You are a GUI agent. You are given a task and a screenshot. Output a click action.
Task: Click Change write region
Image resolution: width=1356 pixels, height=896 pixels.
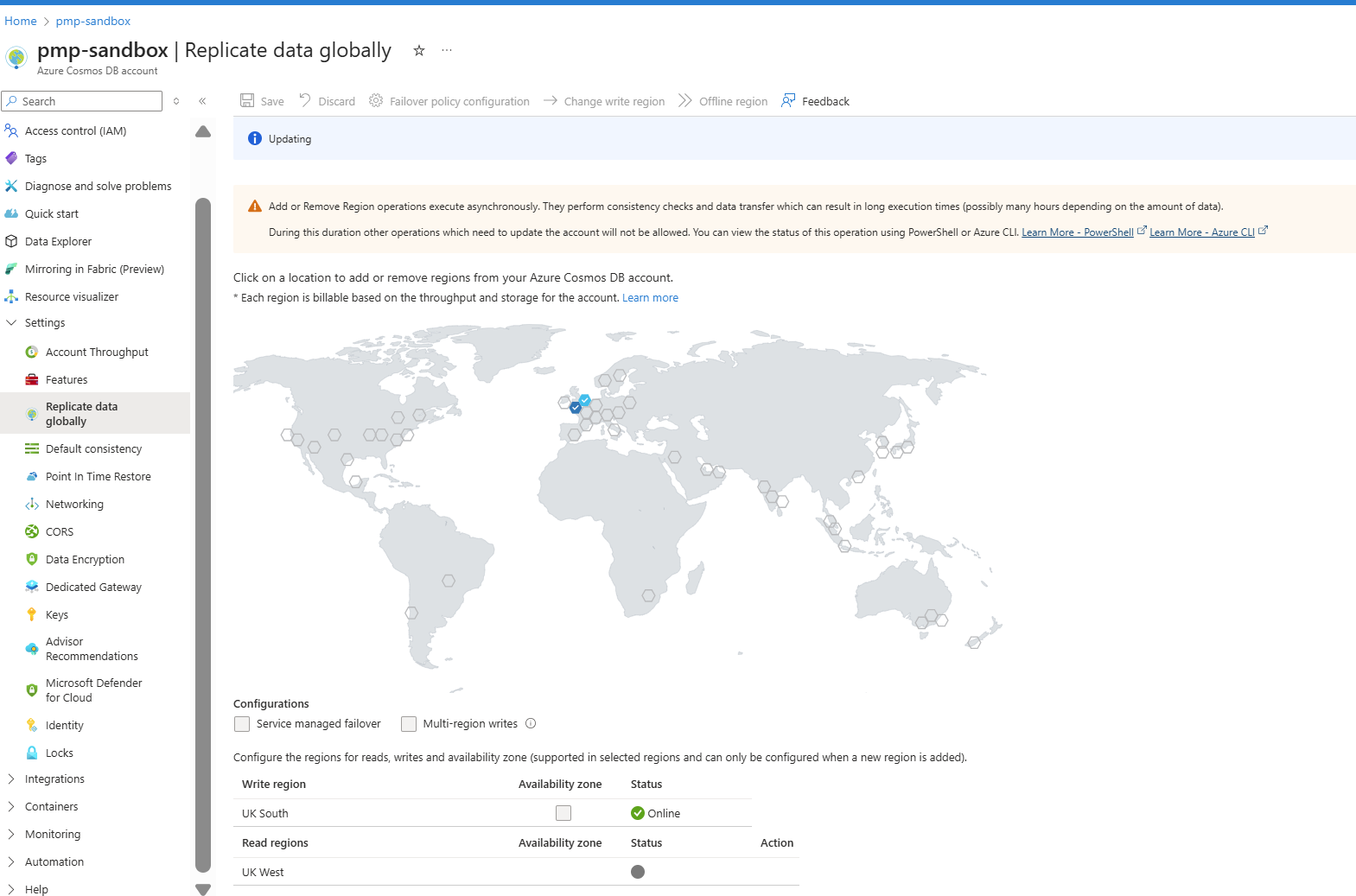tap(604, 101)
